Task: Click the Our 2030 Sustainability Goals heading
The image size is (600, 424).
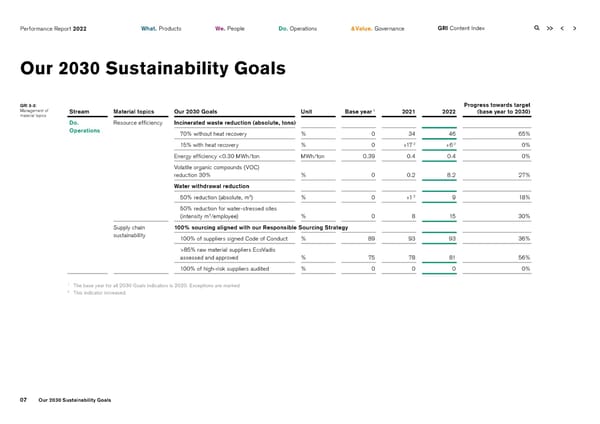Action: pos(153,68)
